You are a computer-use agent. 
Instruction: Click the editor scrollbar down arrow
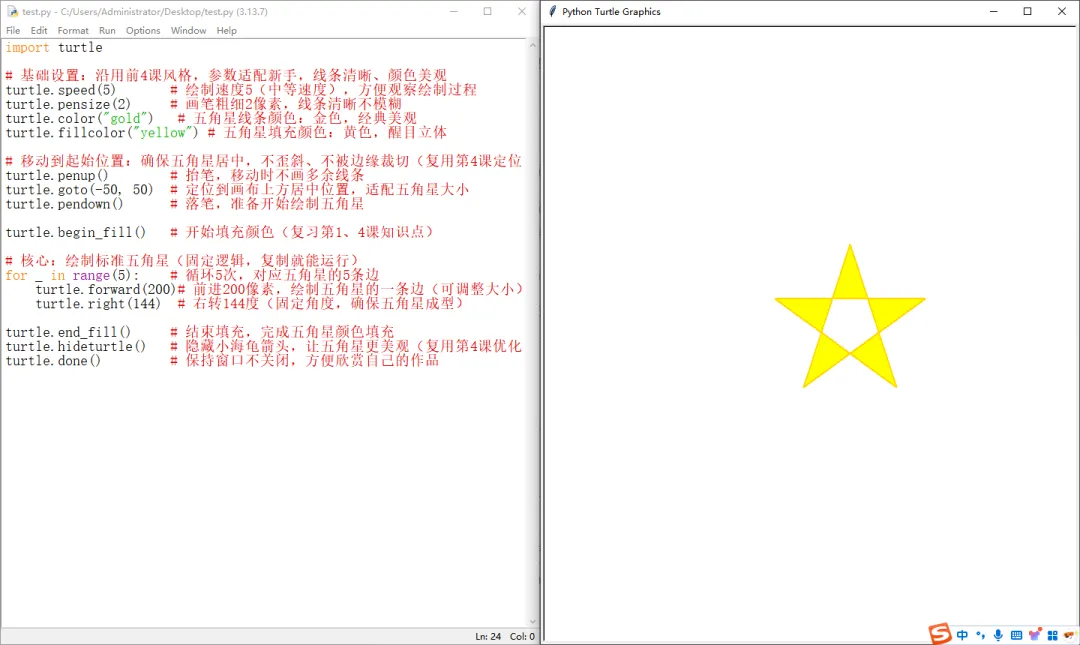(x=532, y=622)
